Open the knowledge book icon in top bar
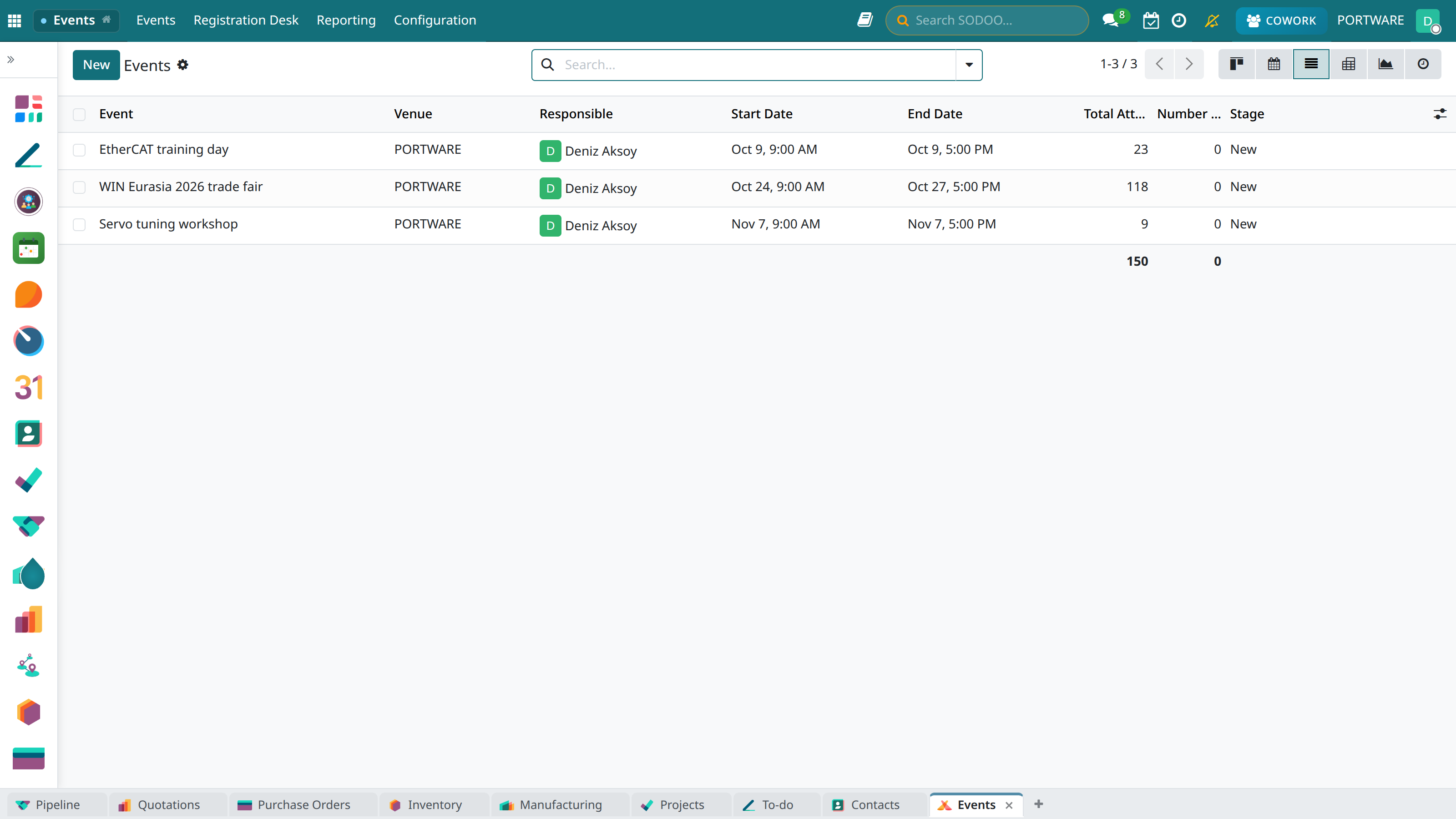Image resolution: width=1456 pixels, height=819 pixels. tap(865, 20)
